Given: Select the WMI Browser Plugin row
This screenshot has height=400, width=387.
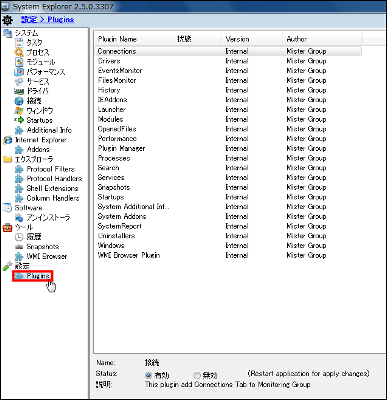Looking at the screenshot, I should (228, 255).
